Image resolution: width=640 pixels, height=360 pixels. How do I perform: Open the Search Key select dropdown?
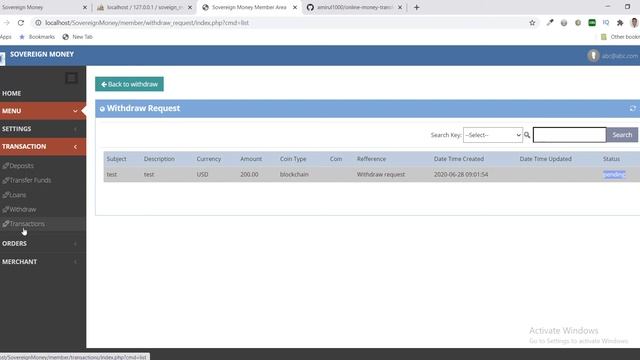point(493,135)
